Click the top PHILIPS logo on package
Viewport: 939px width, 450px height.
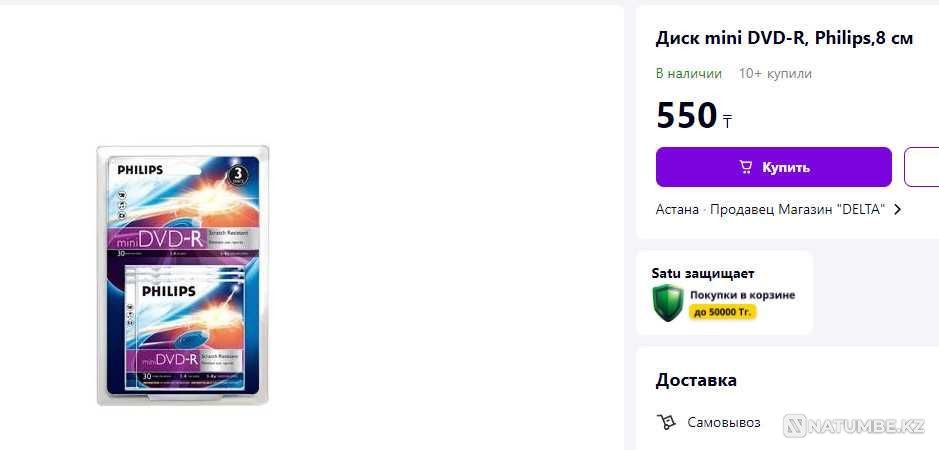140,170
